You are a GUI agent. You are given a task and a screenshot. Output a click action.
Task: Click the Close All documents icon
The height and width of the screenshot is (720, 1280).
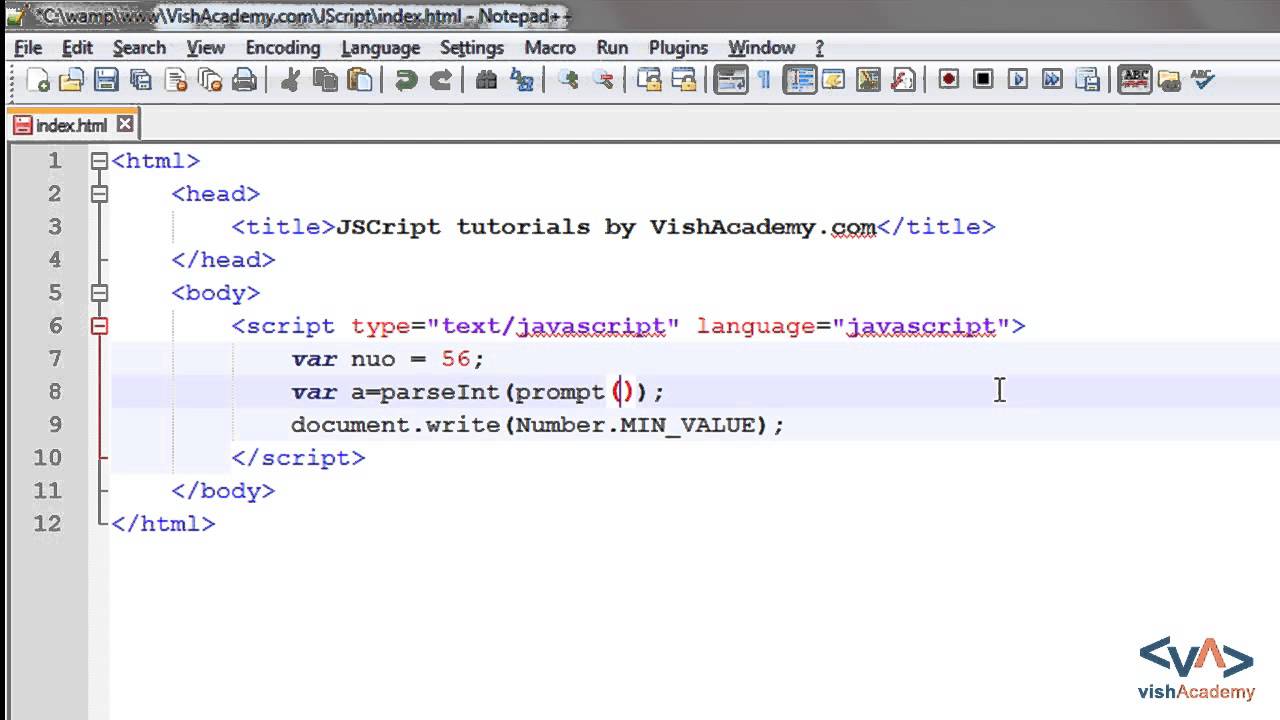click(210, 80)
